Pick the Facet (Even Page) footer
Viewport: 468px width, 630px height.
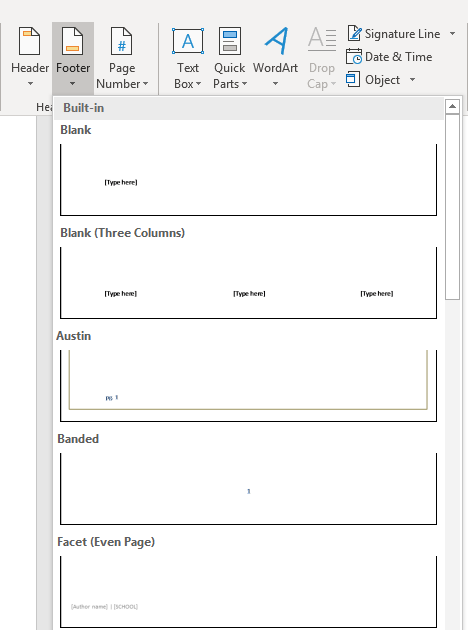(248, 591)
